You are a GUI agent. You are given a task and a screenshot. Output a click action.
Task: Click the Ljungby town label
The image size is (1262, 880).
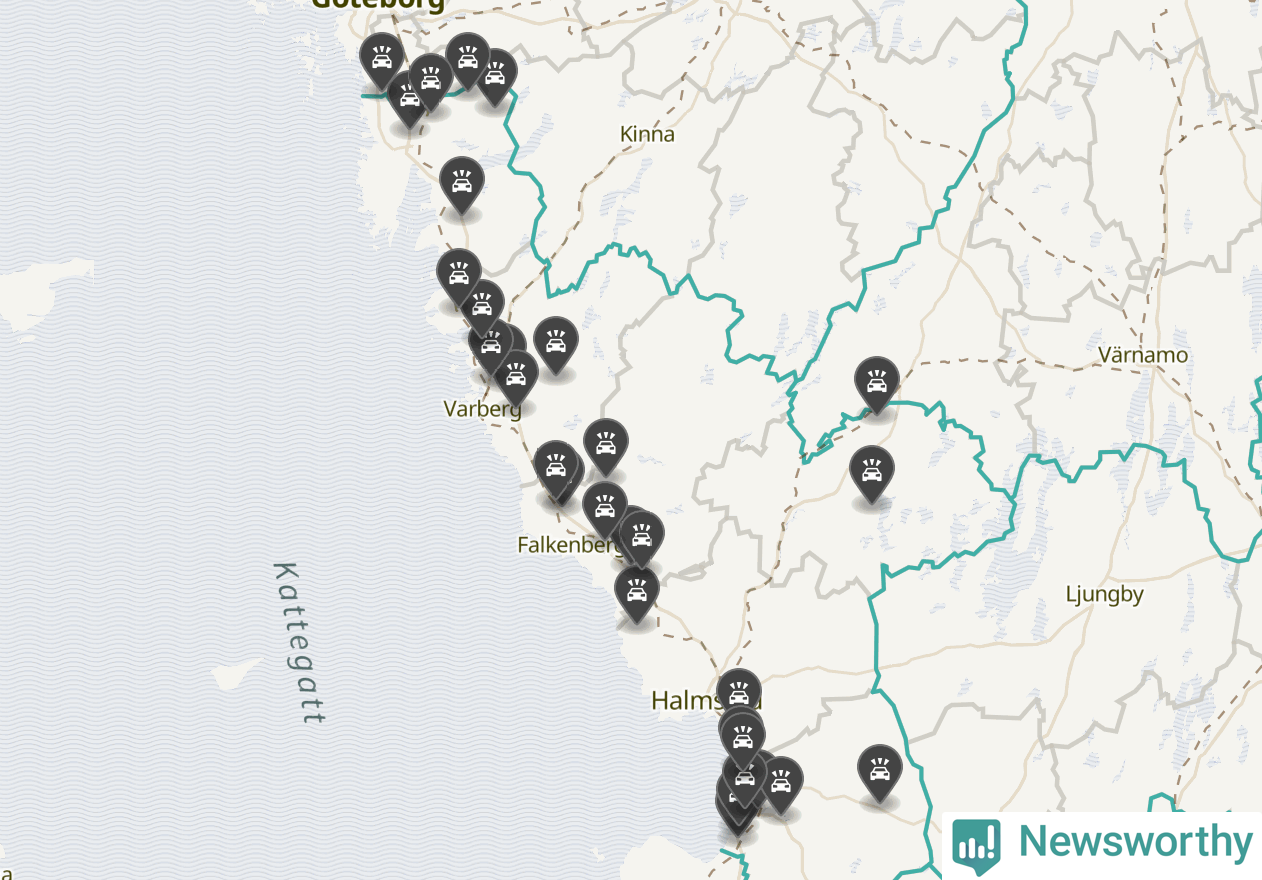click(1104, 595)
